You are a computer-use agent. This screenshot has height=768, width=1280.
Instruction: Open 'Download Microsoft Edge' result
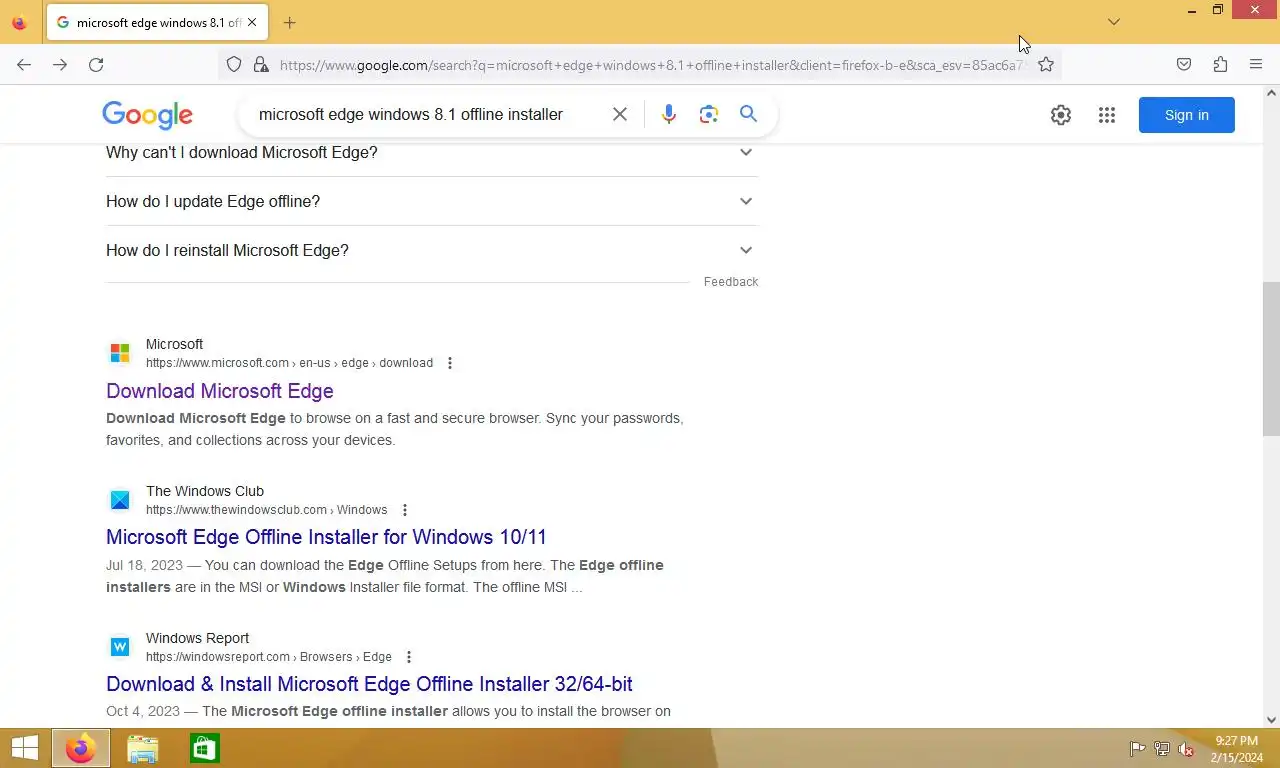pyautogui.click(x=220, y=391)
